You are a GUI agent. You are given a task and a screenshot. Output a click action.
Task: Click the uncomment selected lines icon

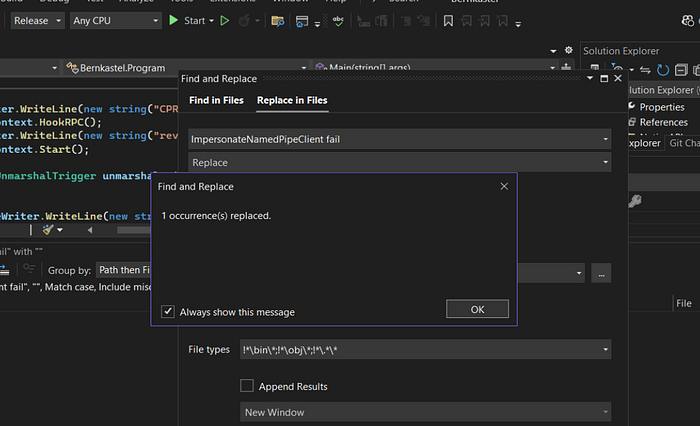(x=423, y=21)
